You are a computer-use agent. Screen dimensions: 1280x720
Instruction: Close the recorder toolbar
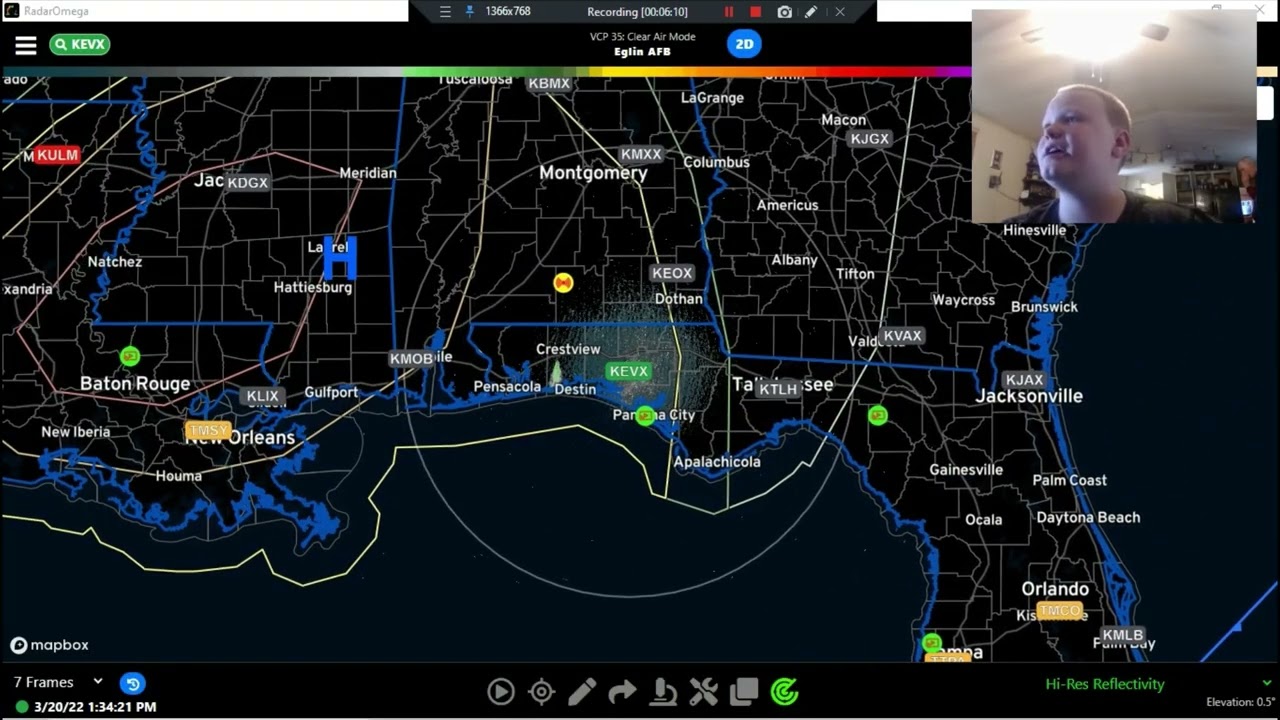click(840, 12)
